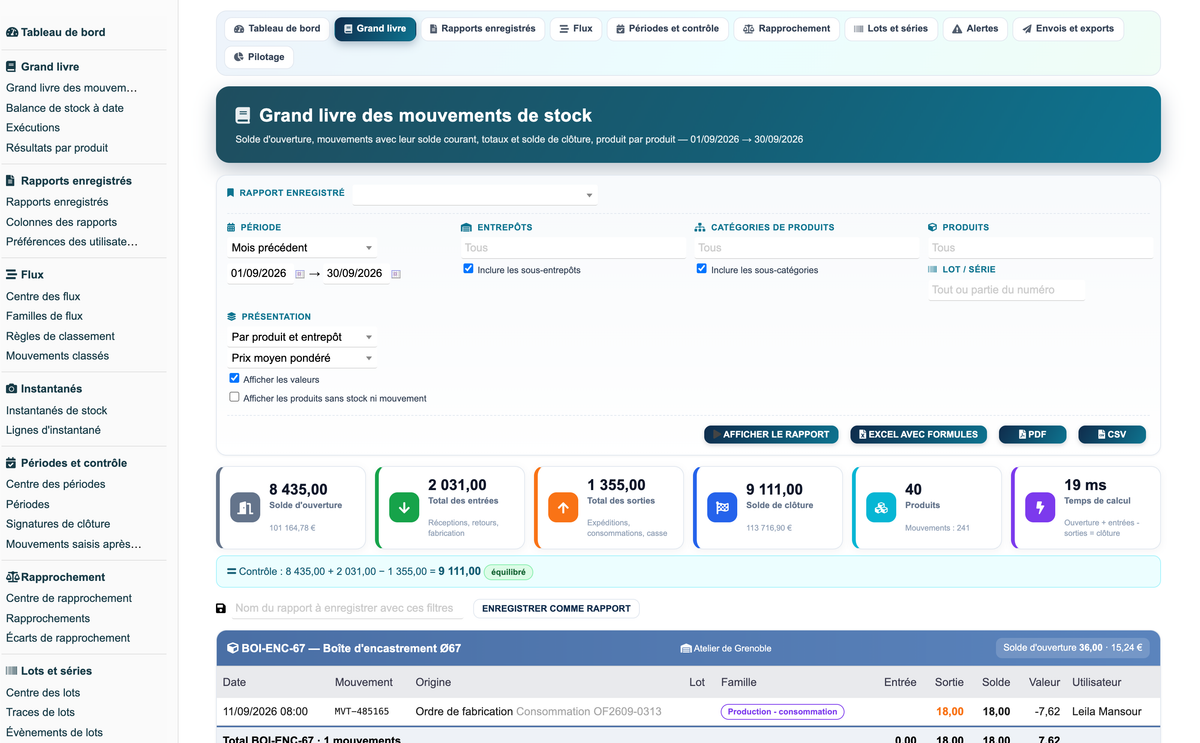Click the Lot / Série number input field
The width and height of the screenshot is (1200, 743).
[1006, 290]
